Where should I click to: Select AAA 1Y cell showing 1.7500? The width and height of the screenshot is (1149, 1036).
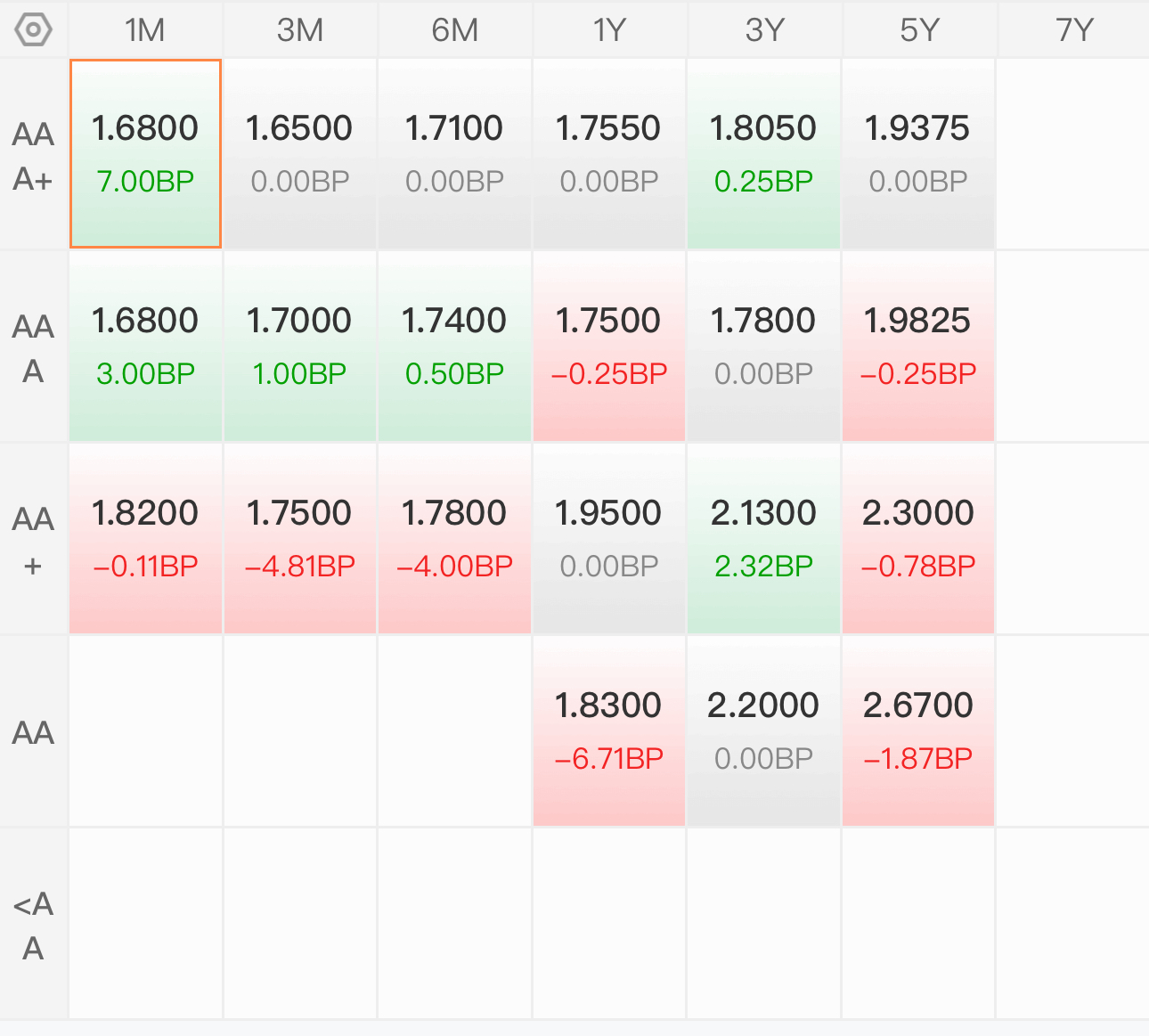tap(609, 347)
